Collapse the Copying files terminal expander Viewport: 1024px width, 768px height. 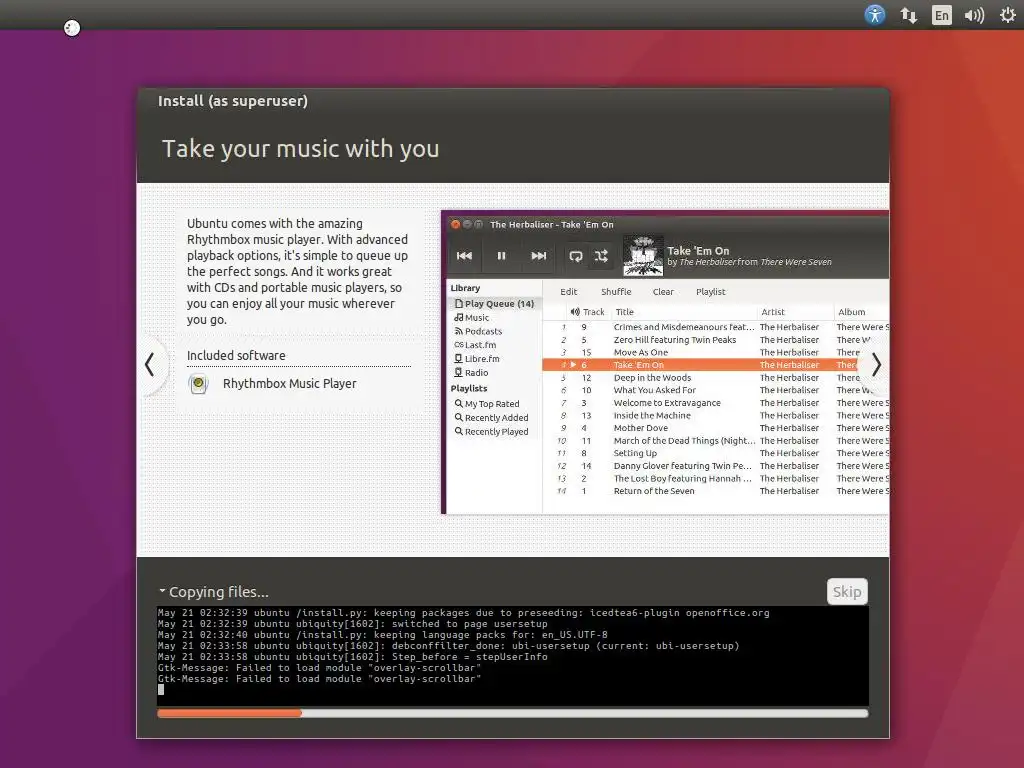pyautogui.click(x=163, y=591)
